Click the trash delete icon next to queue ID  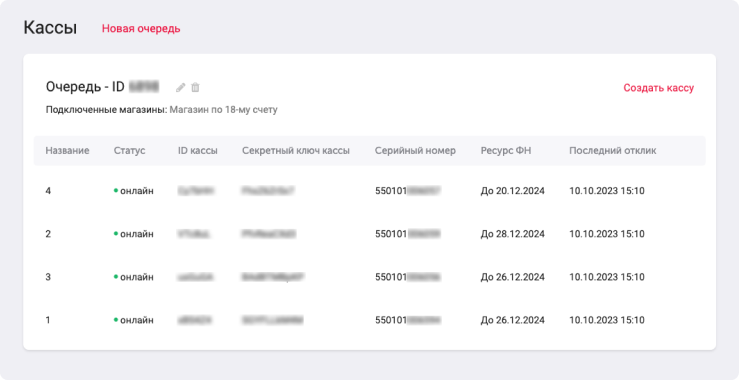pyautogui.click(x=195, y=88)
